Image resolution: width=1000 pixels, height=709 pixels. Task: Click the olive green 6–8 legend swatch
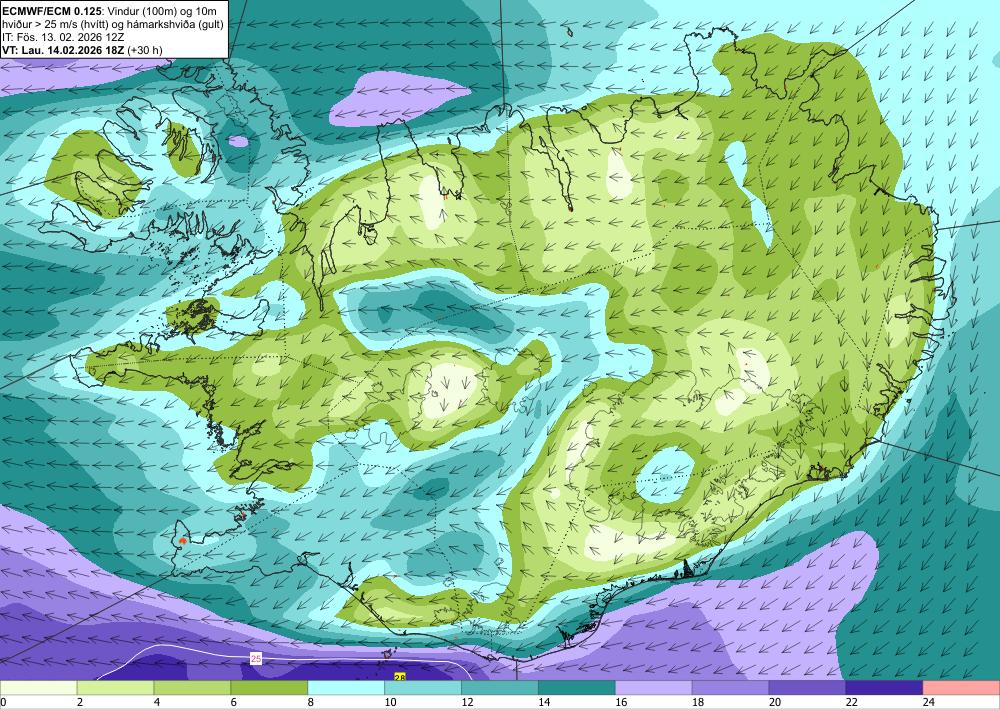[269, 688]
